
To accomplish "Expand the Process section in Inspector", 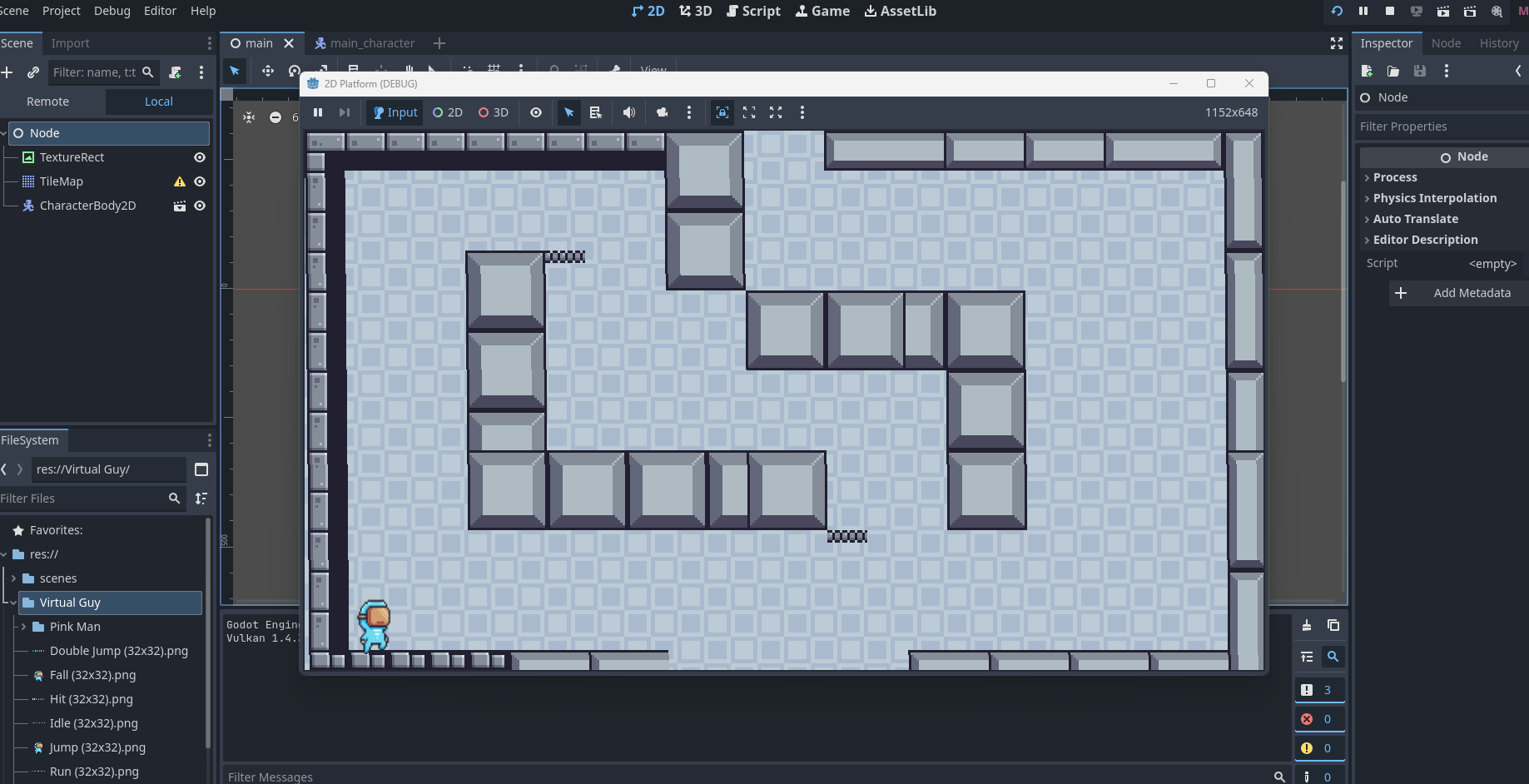I will pyautogui.click(x=1395, y=177).
